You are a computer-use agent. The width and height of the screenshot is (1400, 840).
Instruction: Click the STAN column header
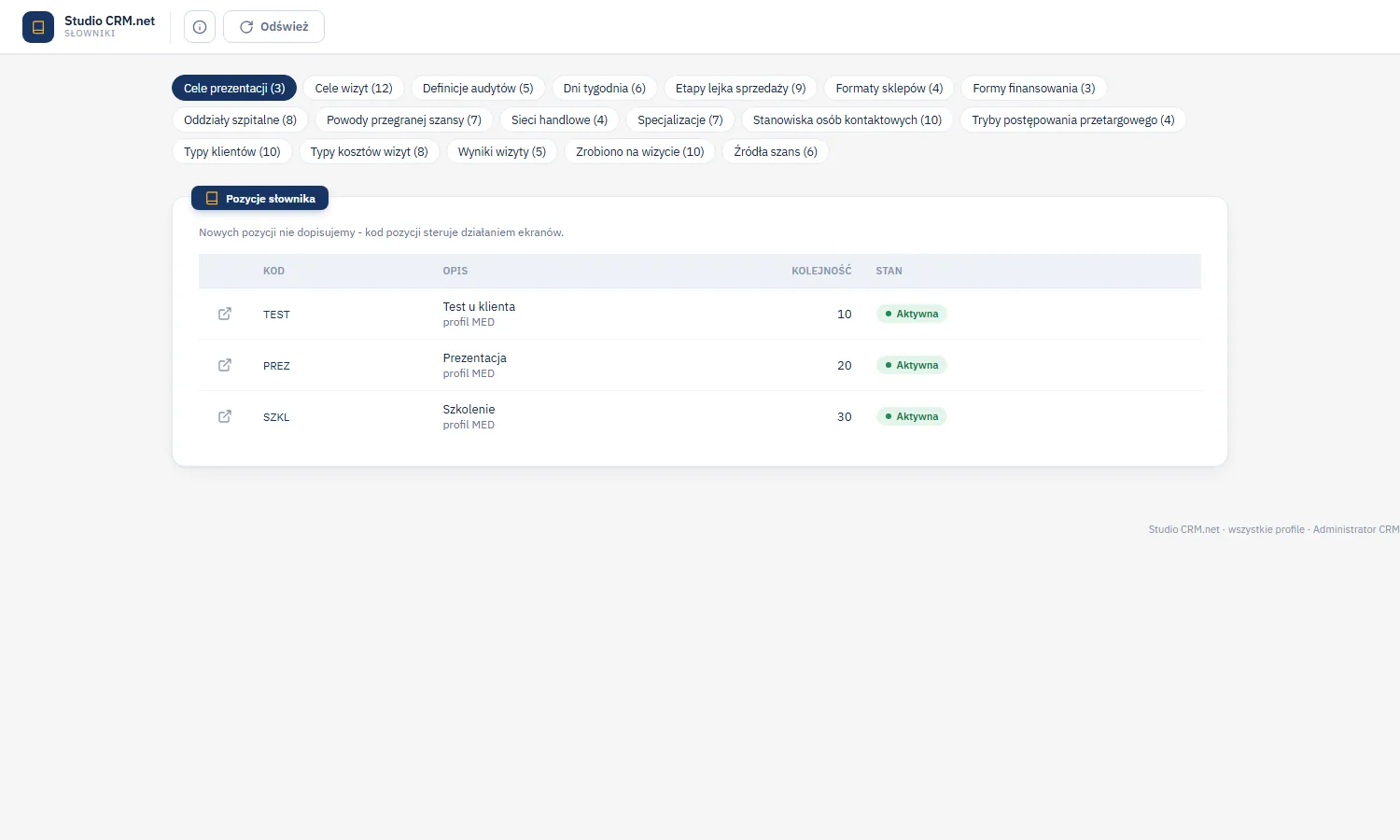pyautogui.click(x=889, y=271)
